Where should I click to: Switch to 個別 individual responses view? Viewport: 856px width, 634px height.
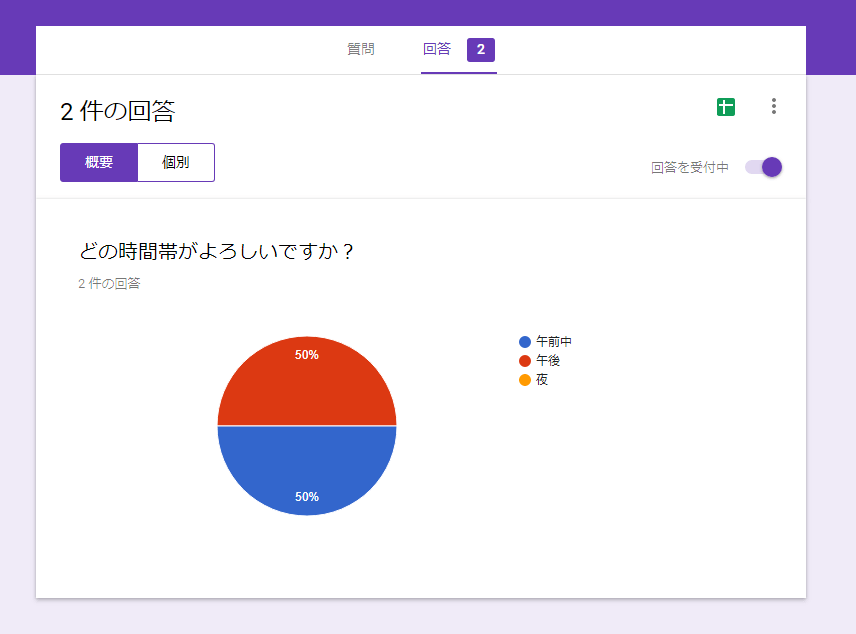pyautogui.click(x=176, y=162)
